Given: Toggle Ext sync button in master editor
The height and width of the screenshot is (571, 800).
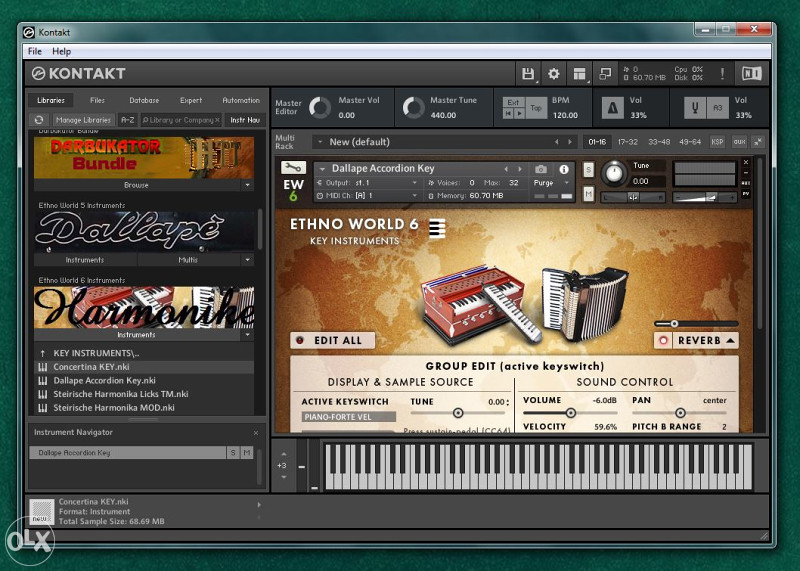Looking at the screenshot, I should tap(513, 102).
